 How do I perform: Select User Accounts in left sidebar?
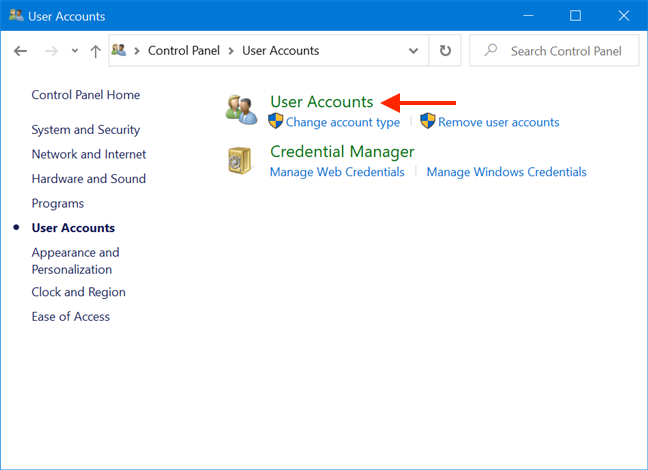73,228
